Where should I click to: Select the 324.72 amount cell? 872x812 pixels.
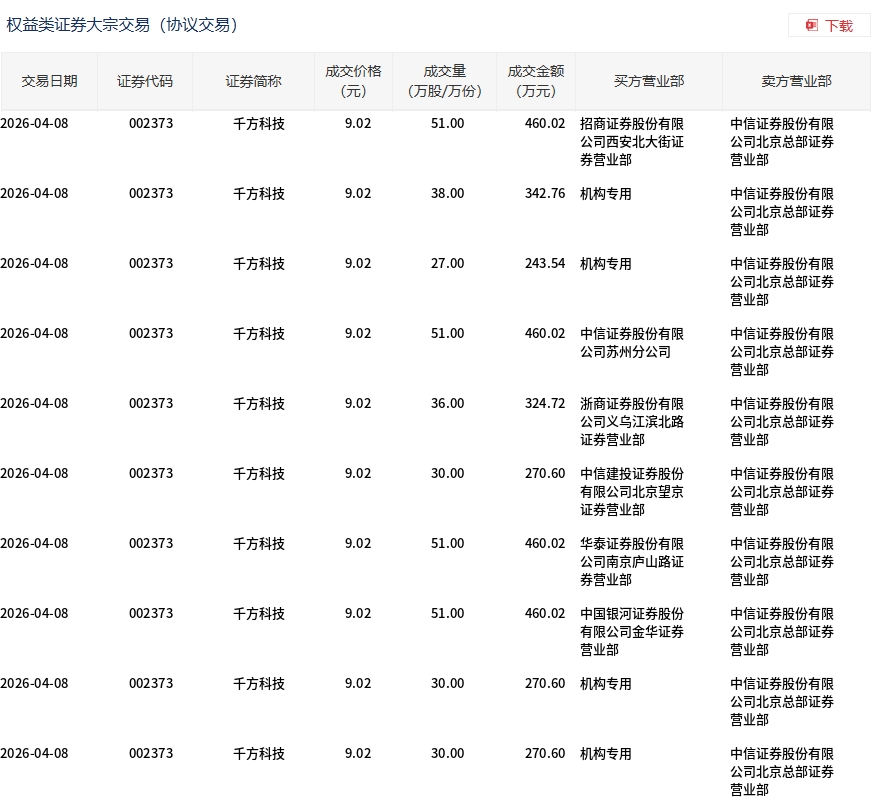tap(544, 403)
